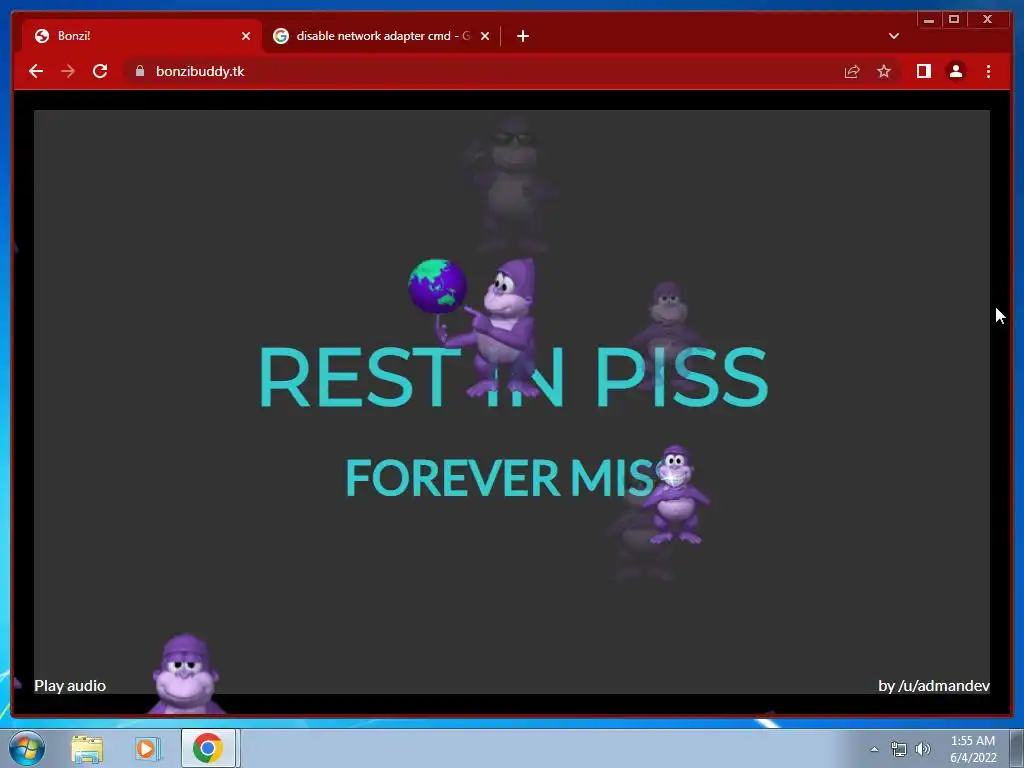The image size is (1024, 768).
Task: Click the Play audio link
Action: coord(70,686)
